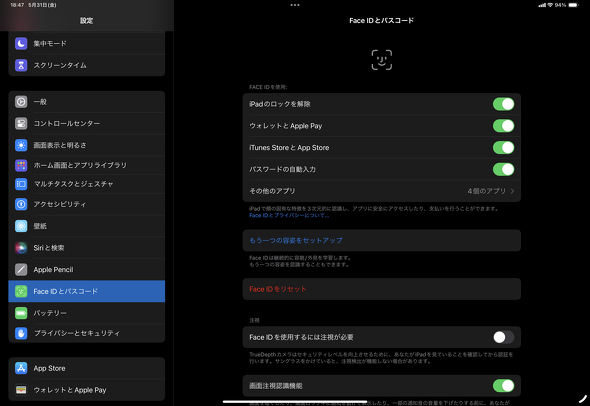Tap the Wallpaper (壁紙) icon

click(x=21, y=226)
